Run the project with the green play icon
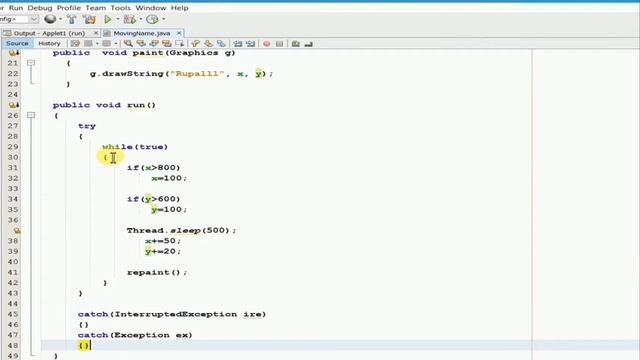The image size is (640, 360). [x=108, y=19]
